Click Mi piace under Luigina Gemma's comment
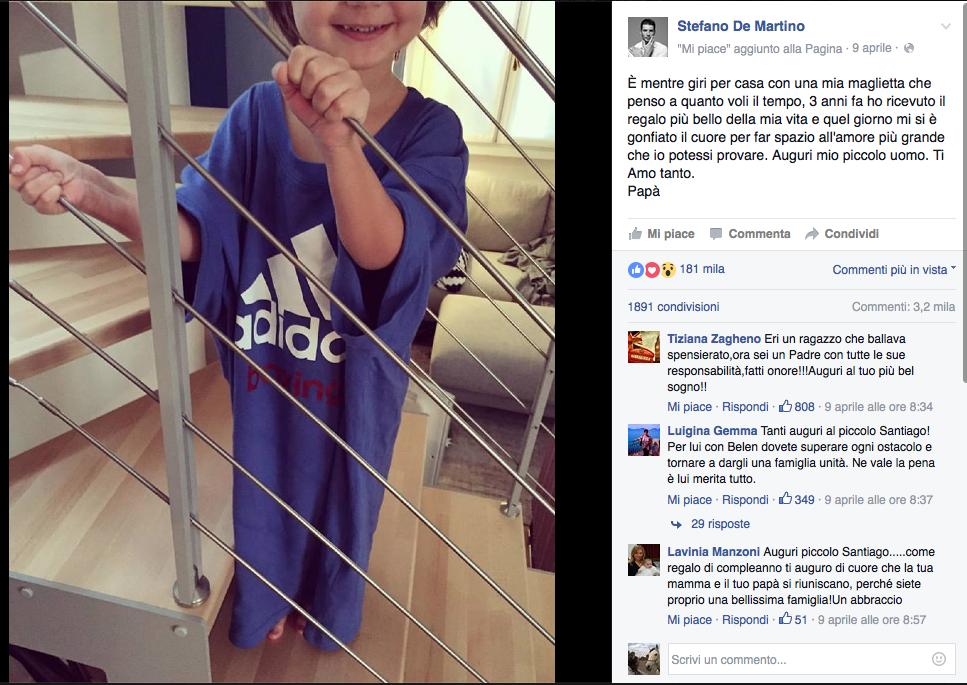 tap(689, 499)
